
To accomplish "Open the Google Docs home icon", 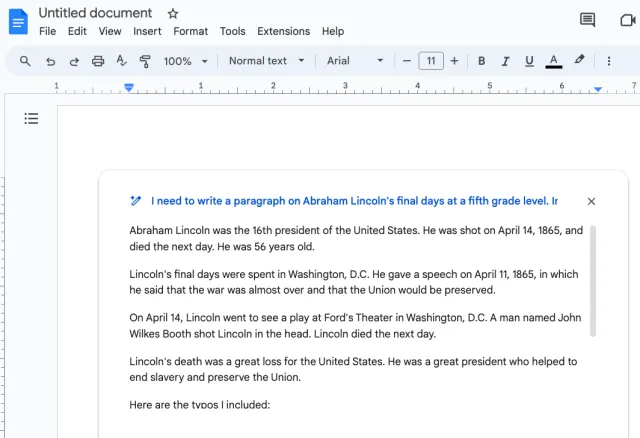I will 18,22.
